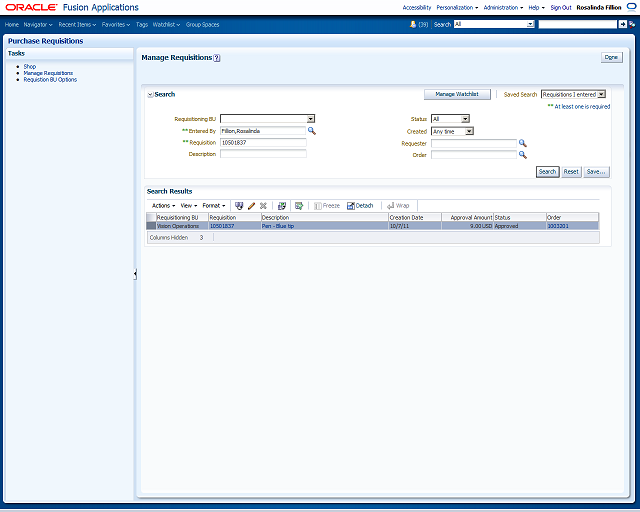Click the Oracle logo icon at top right

pyautogui.click(x=631, y=7)
